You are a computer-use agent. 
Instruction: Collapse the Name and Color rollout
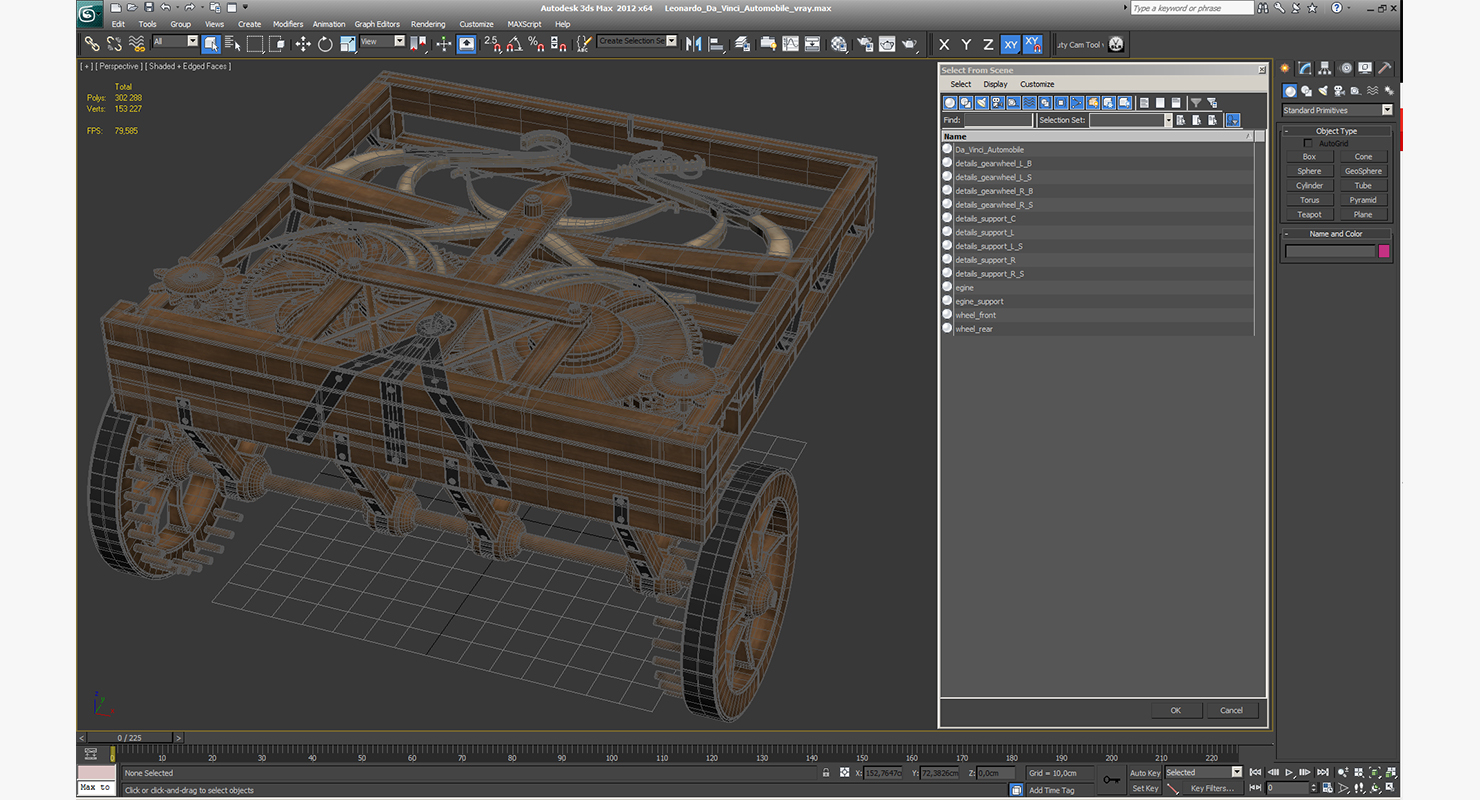pyautogui.click(x=1336, y=234)
